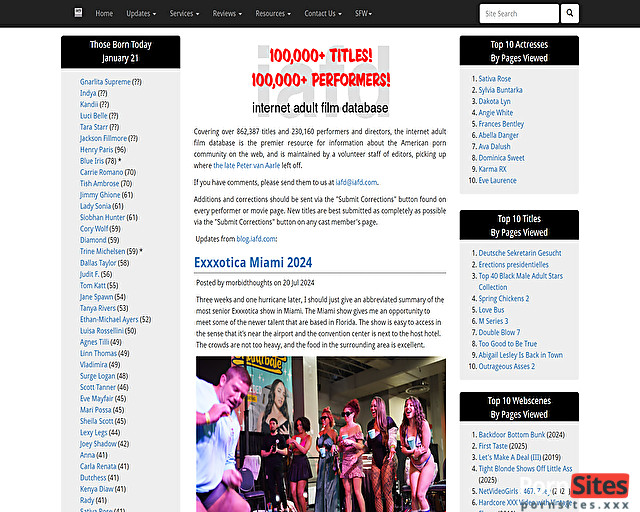
Task: Open Abigail Lesley Is Back in Town link
Action: click(x=520, y=355)
